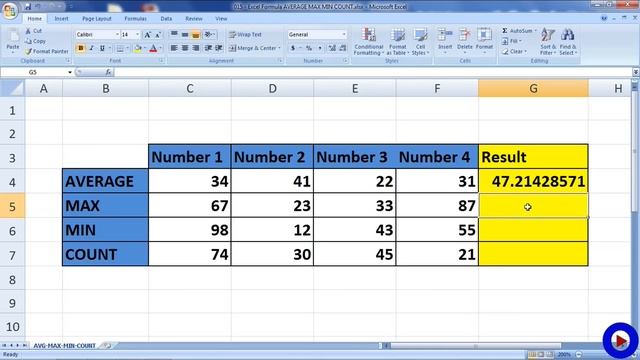Click the Name Box showing G5
Viewport: 640px width, 360px height.
pyautogui.click(x=33, y=72)
